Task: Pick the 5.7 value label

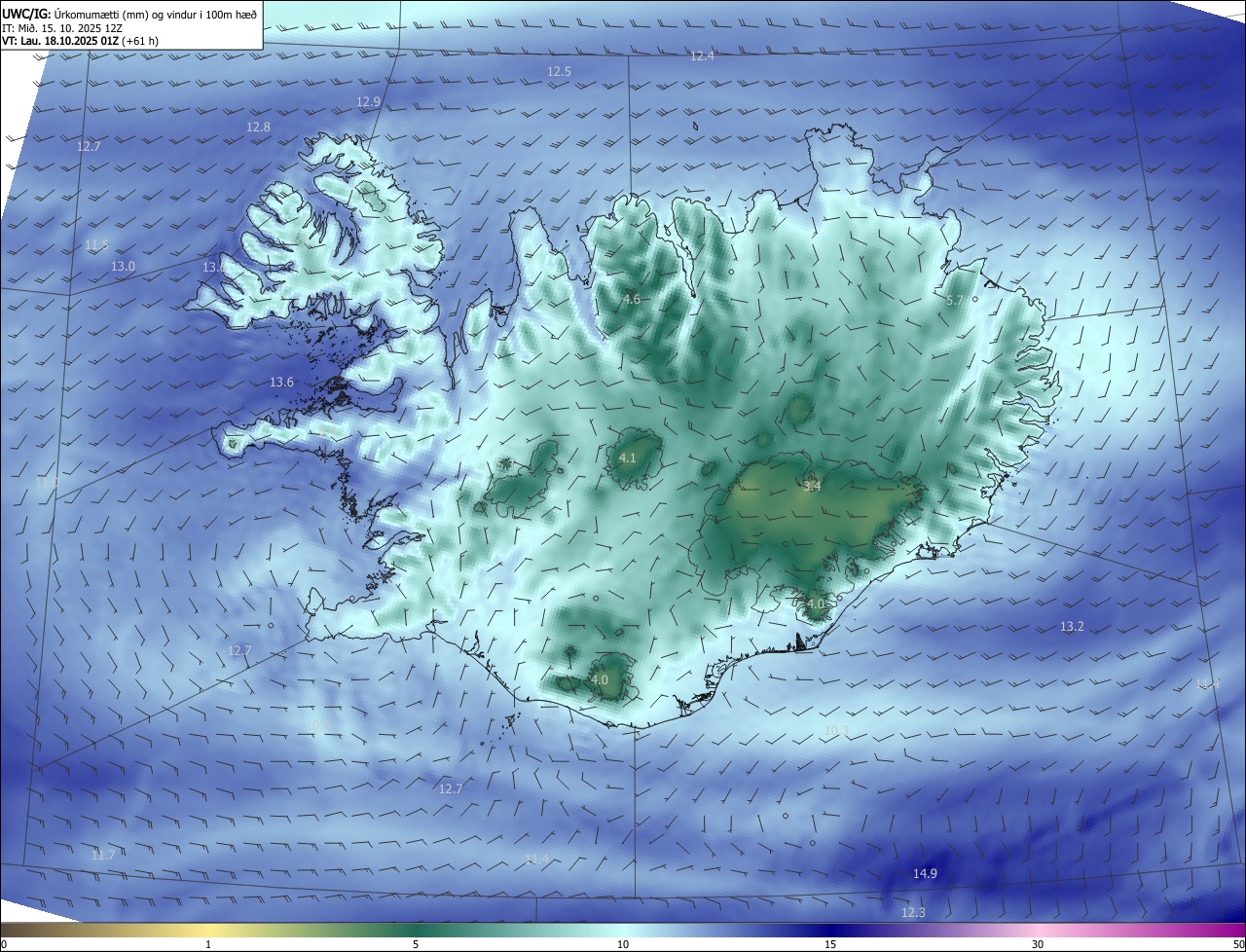Action: coord(955,301)
